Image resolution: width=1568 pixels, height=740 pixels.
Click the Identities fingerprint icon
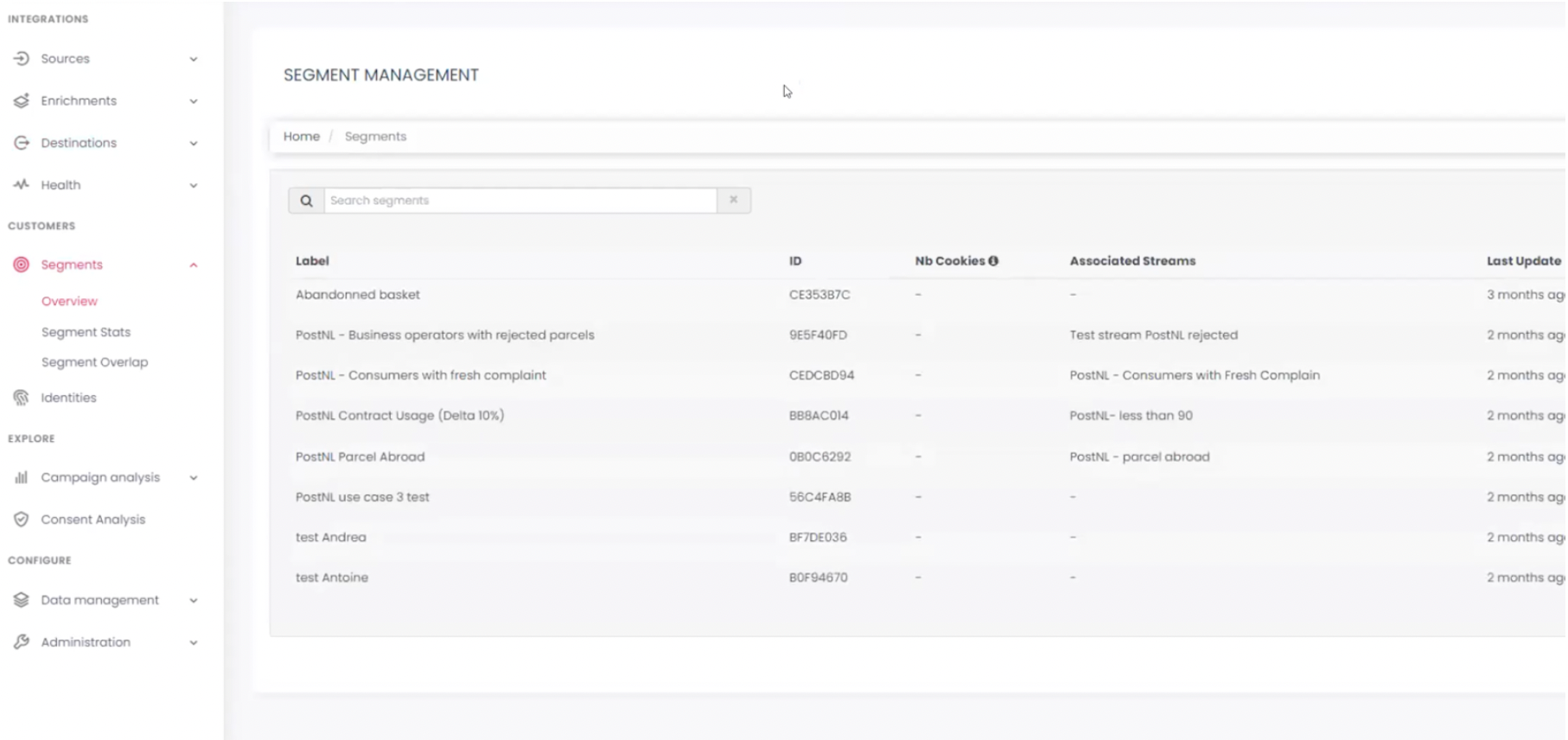pyautogui.click(x=22, y=398)
